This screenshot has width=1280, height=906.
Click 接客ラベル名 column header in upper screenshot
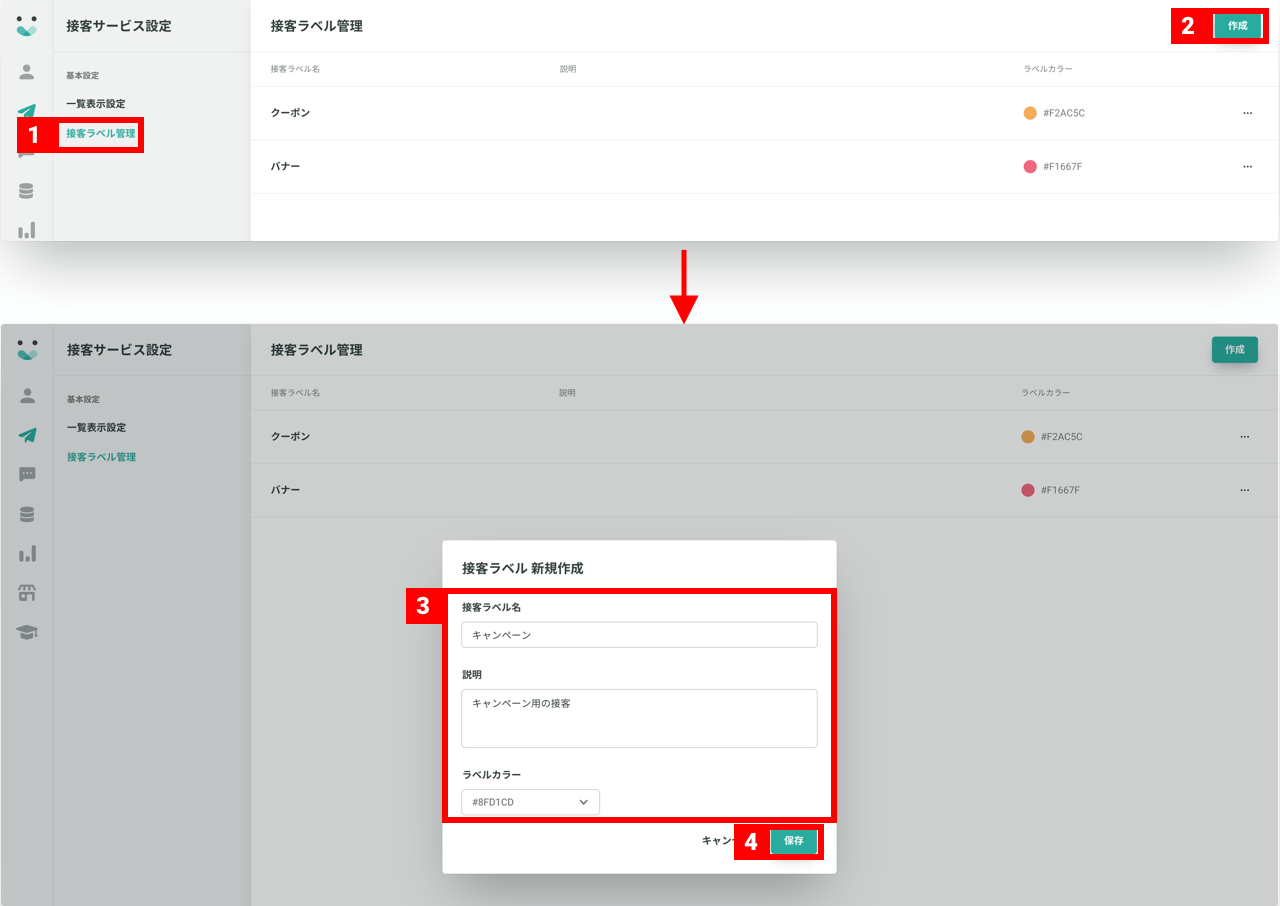pos(295,69)
